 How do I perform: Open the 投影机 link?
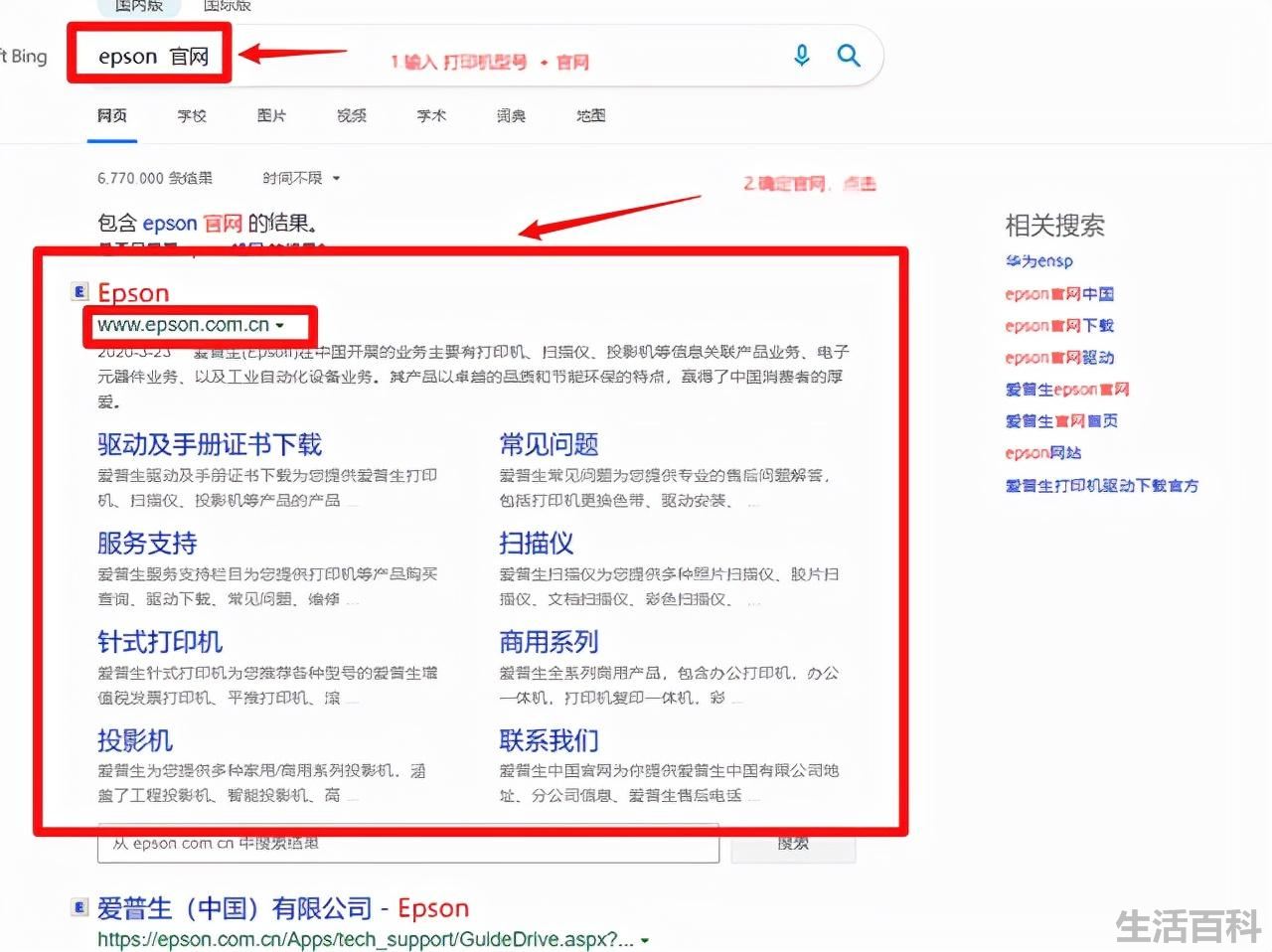click(135, 739)
